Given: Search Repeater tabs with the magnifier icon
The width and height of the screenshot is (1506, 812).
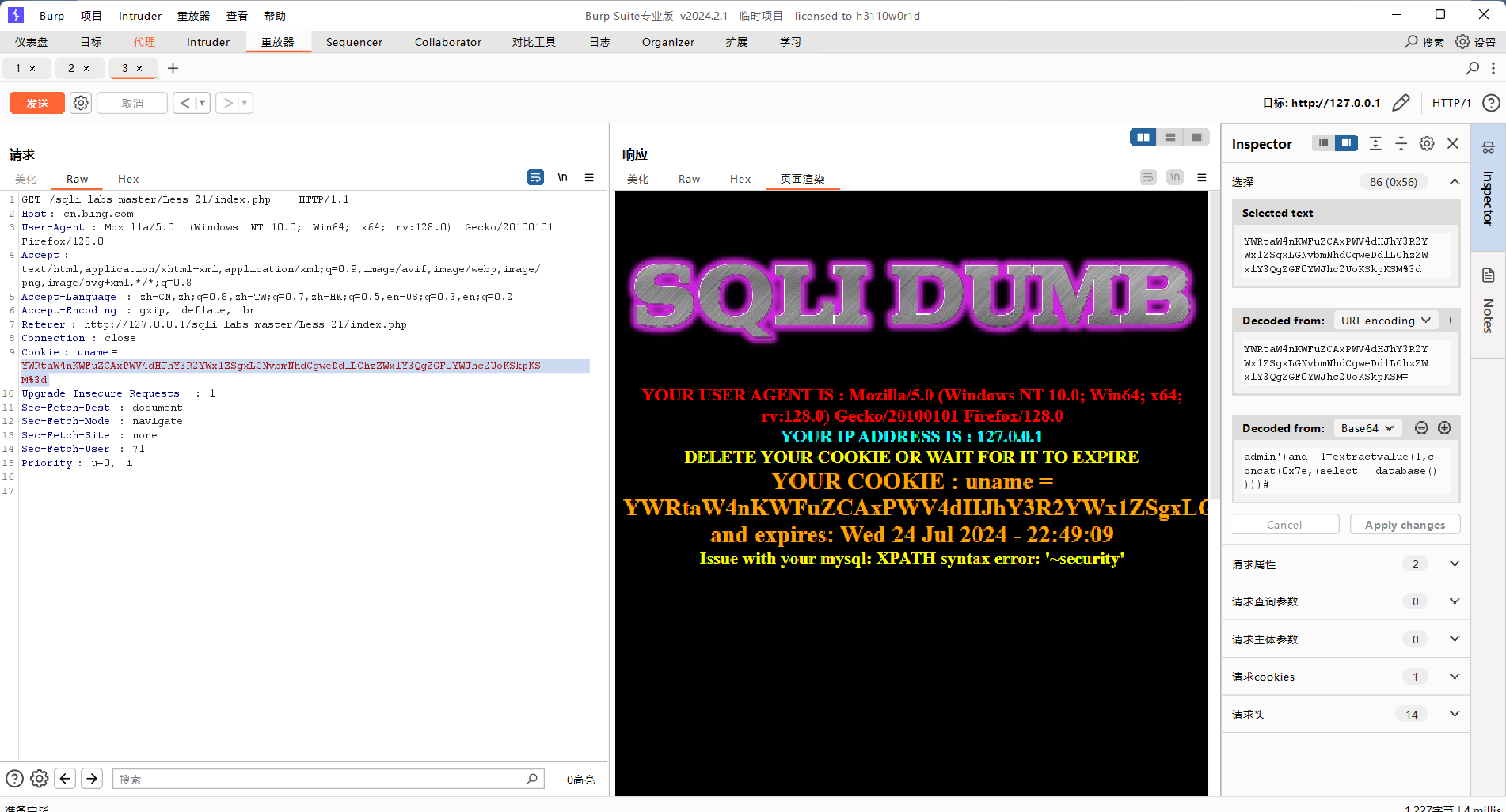Looking at the screenshot, I should (1472, 68).
